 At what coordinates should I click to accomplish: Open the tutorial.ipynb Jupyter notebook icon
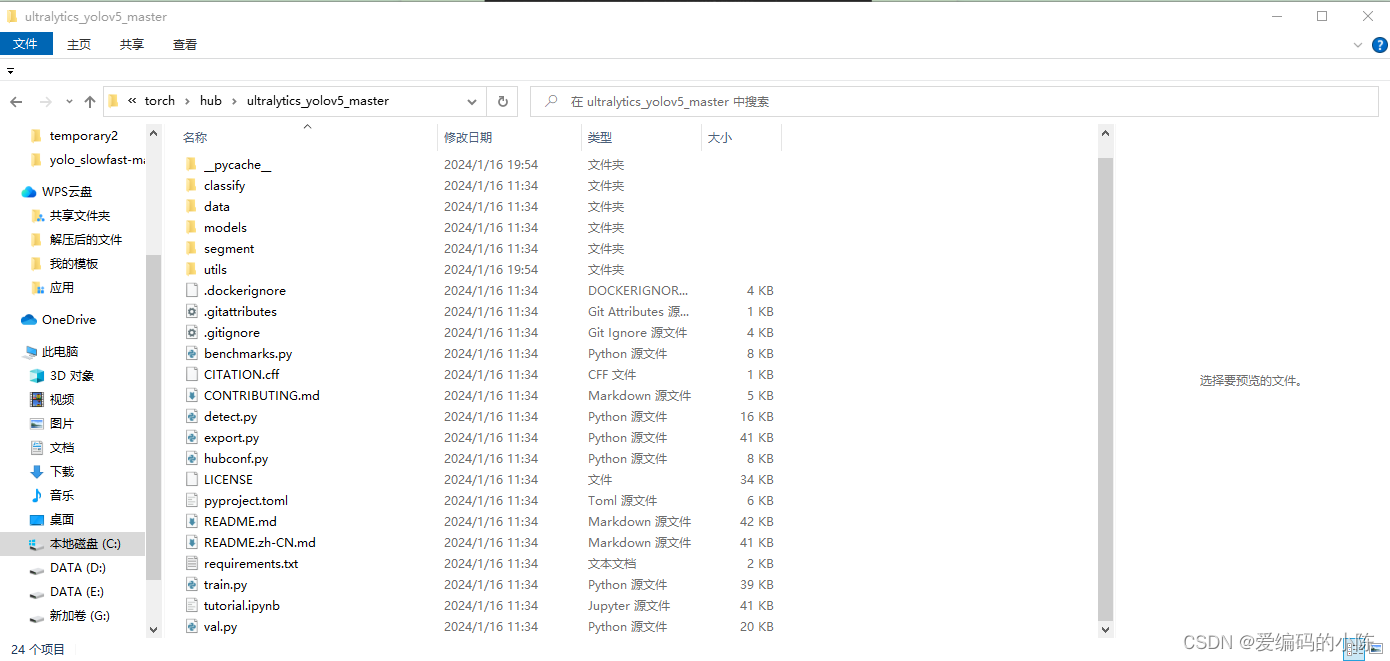click(x=192, y=605)
